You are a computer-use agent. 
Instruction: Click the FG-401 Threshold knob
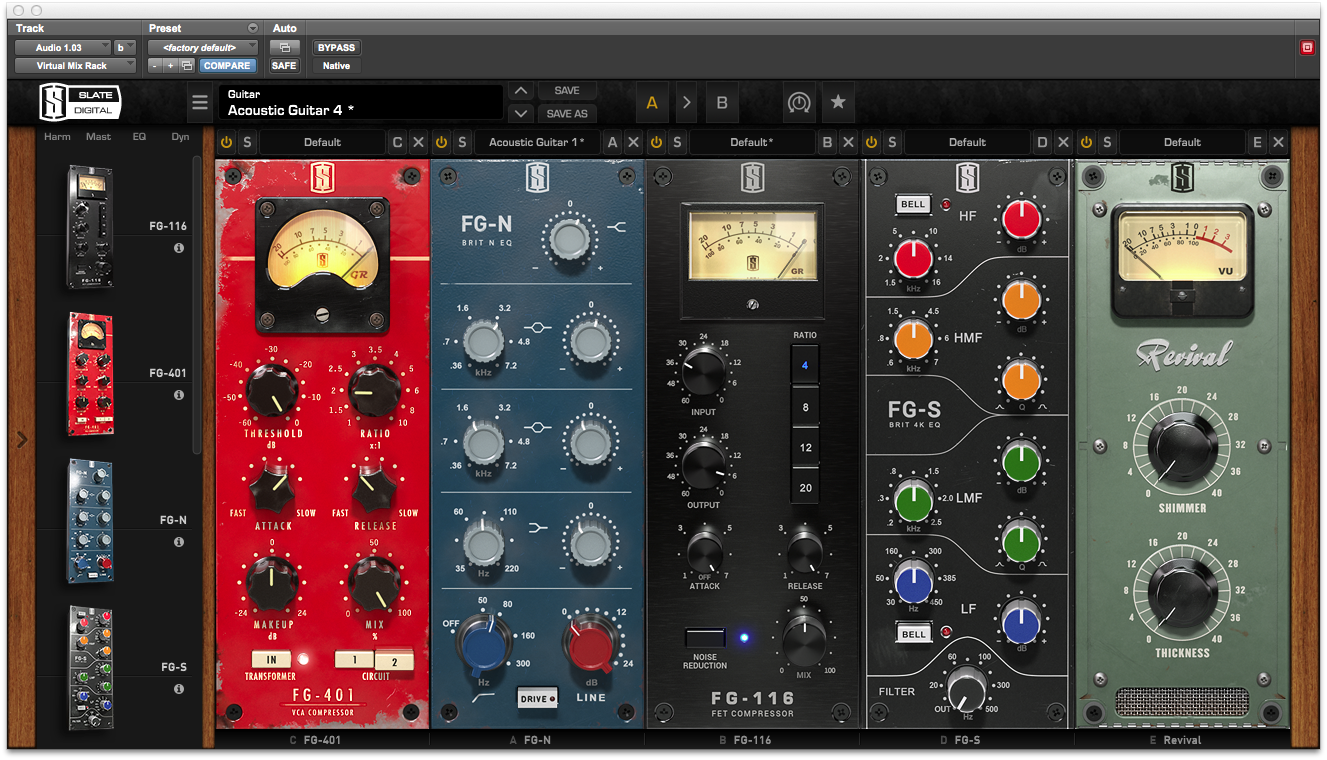pyautogui.click(x=272, y=389)
